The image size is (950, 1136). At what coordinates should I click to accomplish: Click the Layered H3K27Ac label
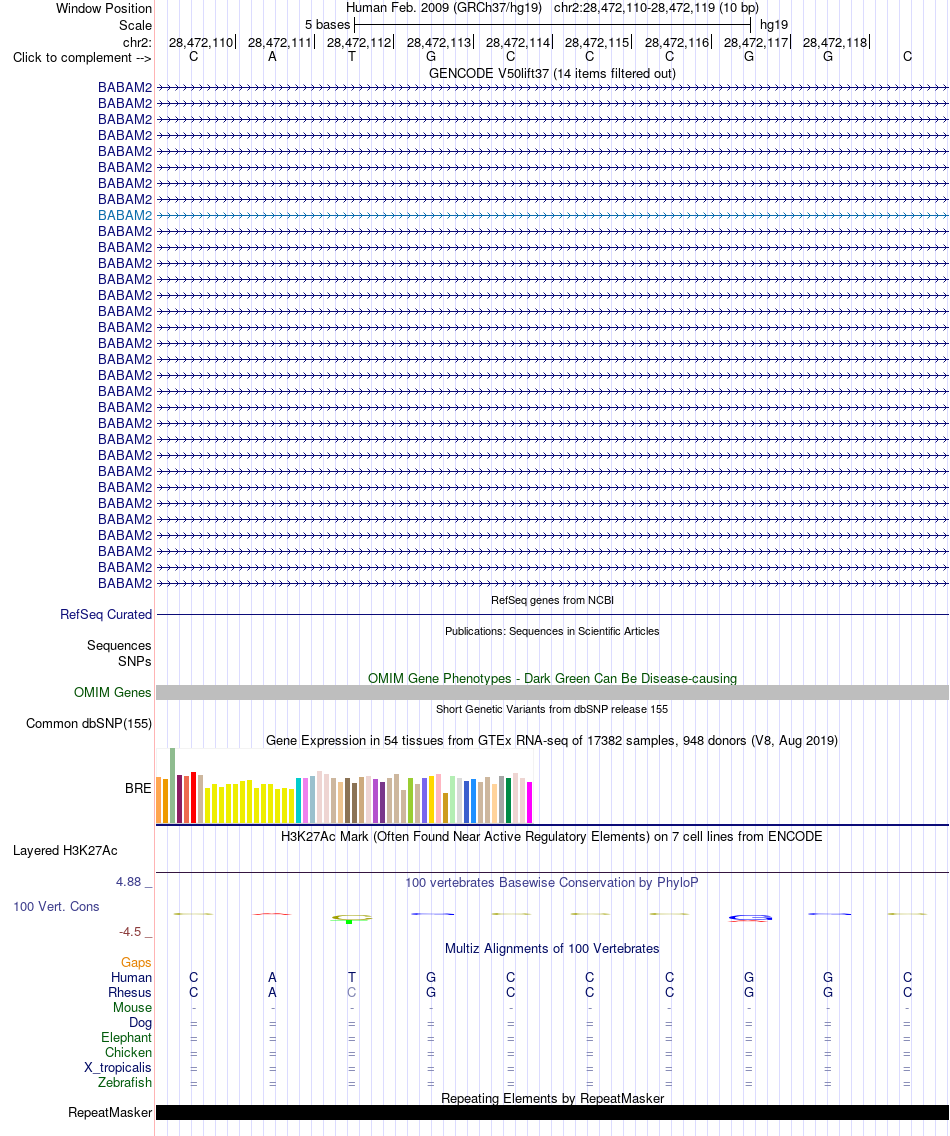pyautogui.click(x=65, y=851)
